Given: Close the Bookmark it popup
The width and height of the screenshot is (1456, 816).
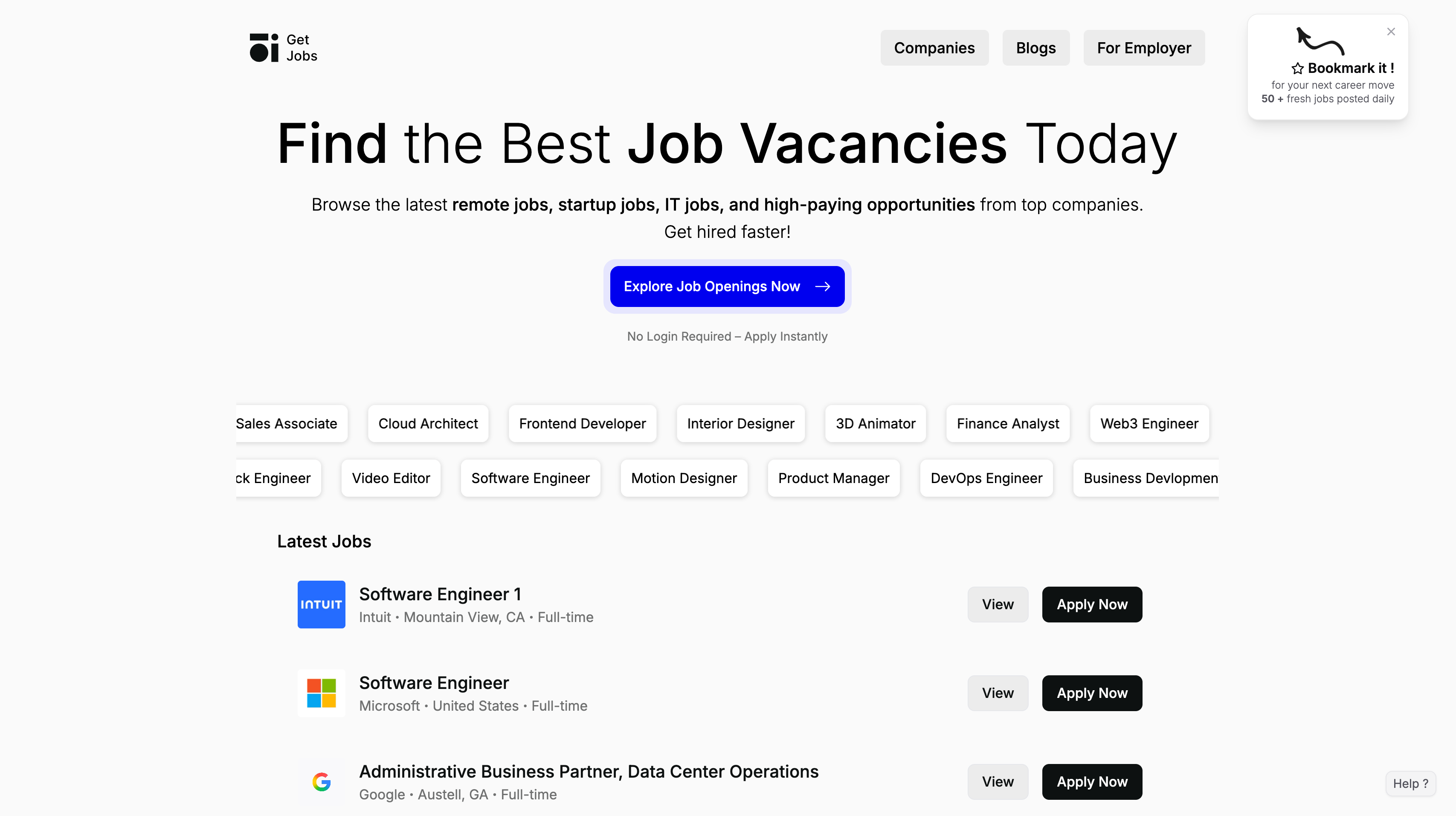Looking at the screenshot, I should 1391,32.
